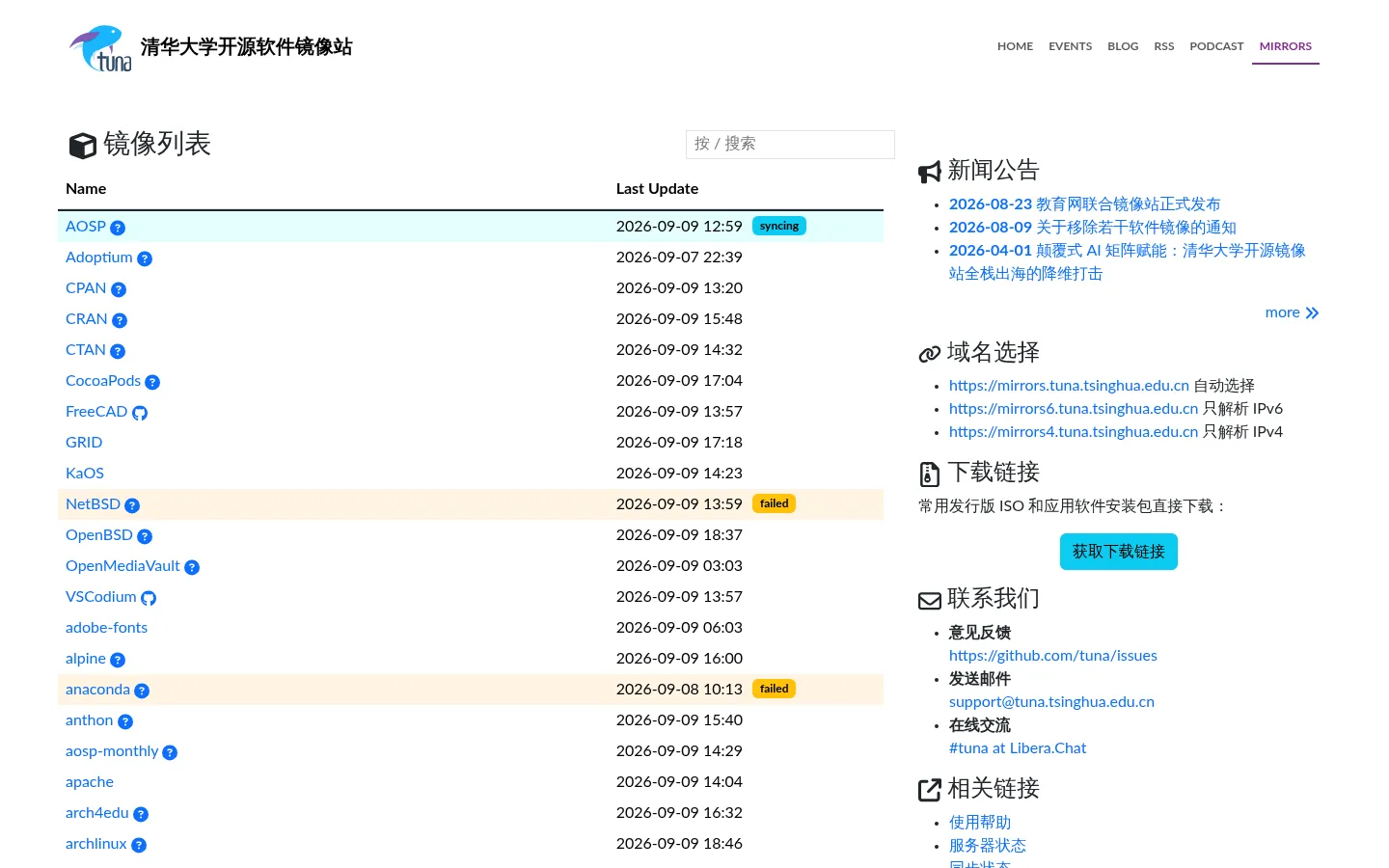Viewport: 1389px width, 868px height.
Task: Click the 获取下载链接 button
Action: tap(1119, 552)
